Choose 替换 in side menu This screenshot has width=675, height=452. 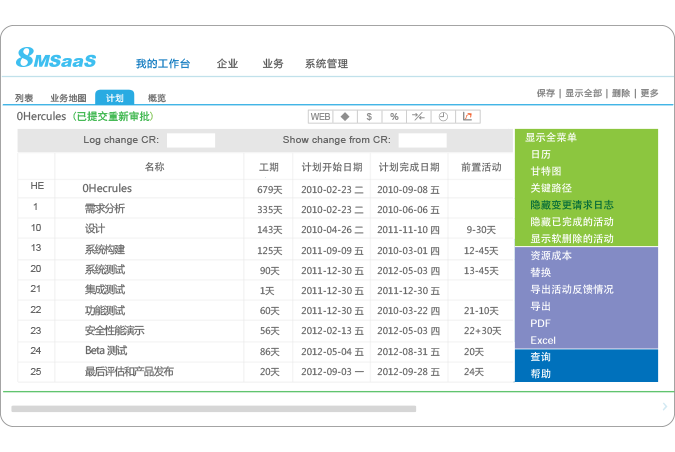540,272
